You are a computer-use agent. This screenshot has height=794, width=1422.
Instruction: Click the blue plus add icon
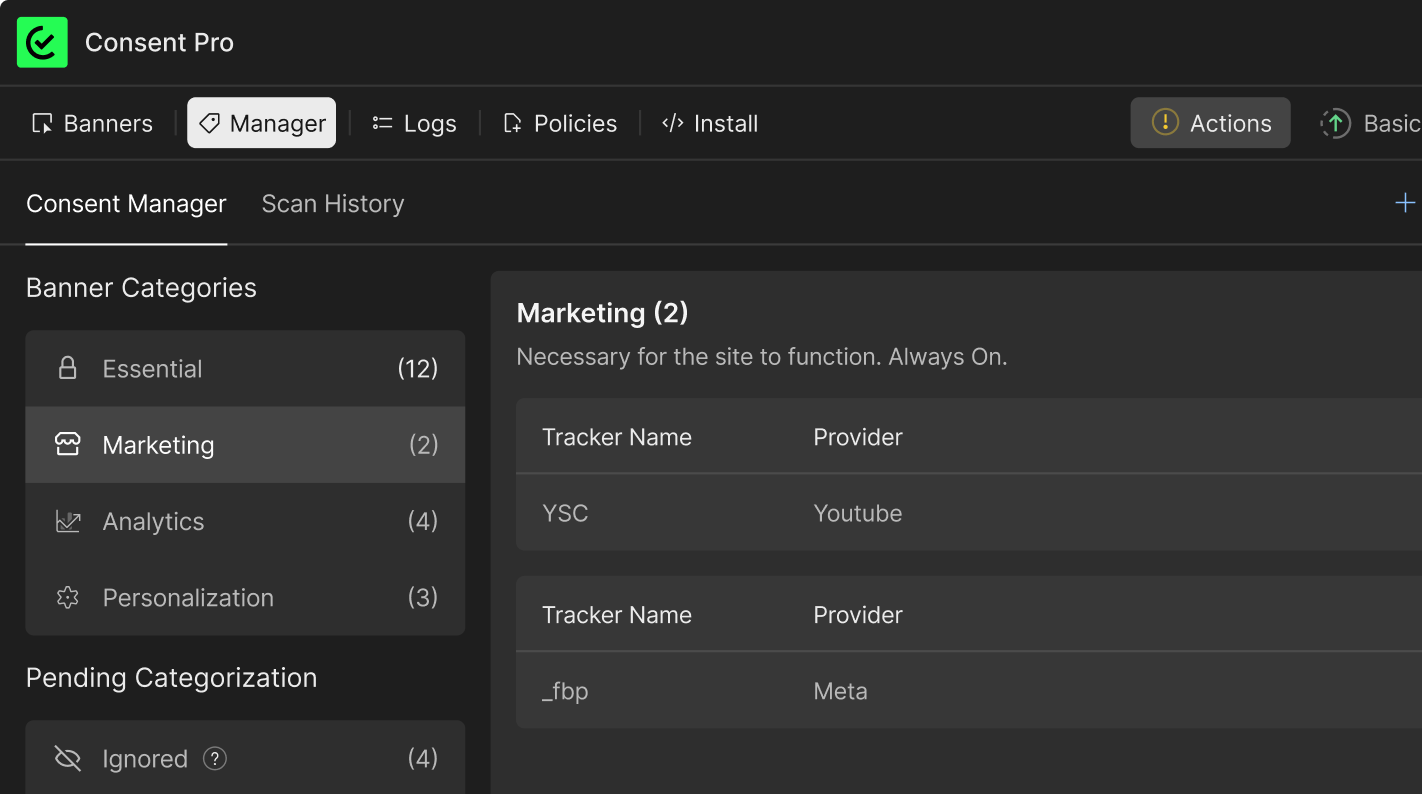click(1405, 203)
